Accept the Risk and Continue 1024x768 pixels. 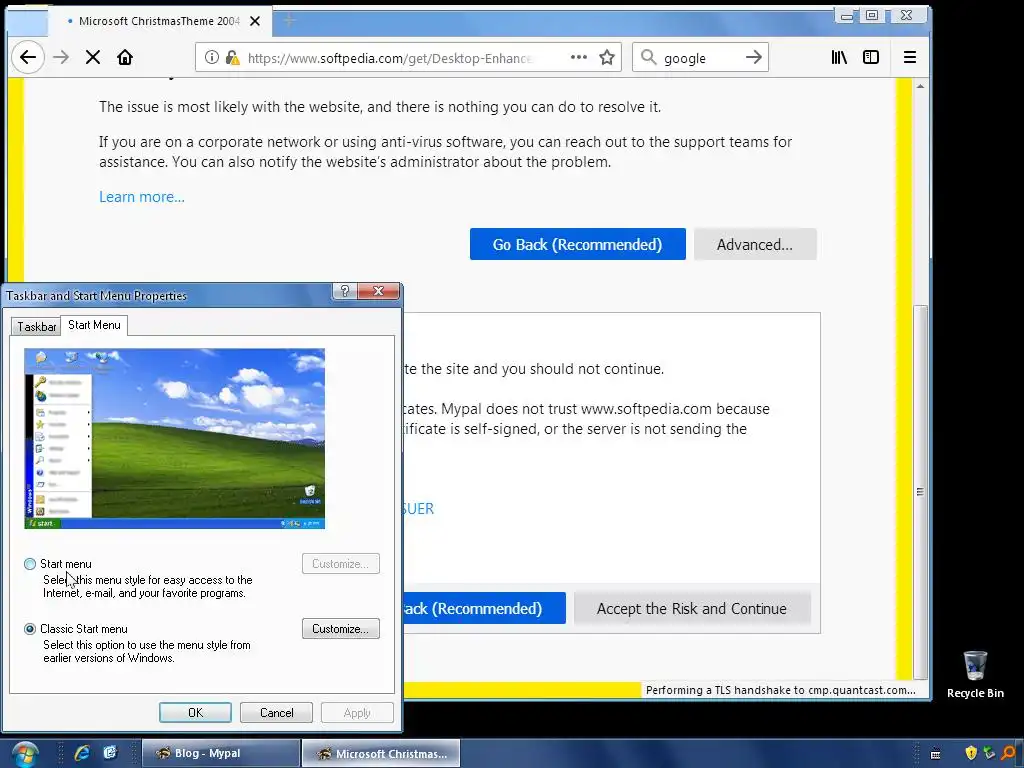coord(692,609)
